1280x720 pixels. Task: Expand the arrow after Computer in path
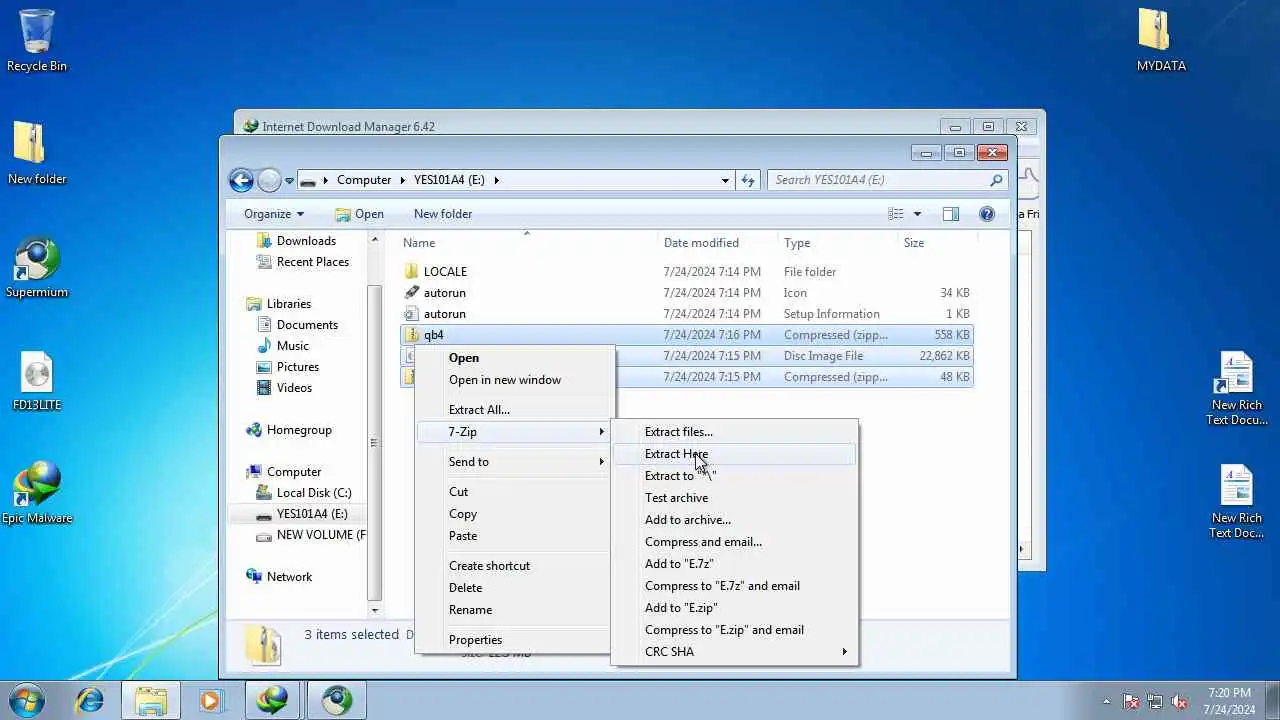coord(403,180)
